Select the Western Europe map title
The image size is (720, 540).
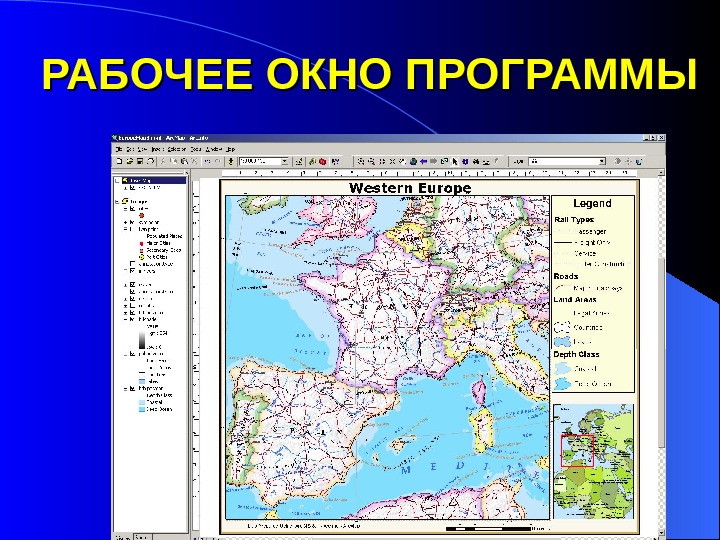coord(410,188)
